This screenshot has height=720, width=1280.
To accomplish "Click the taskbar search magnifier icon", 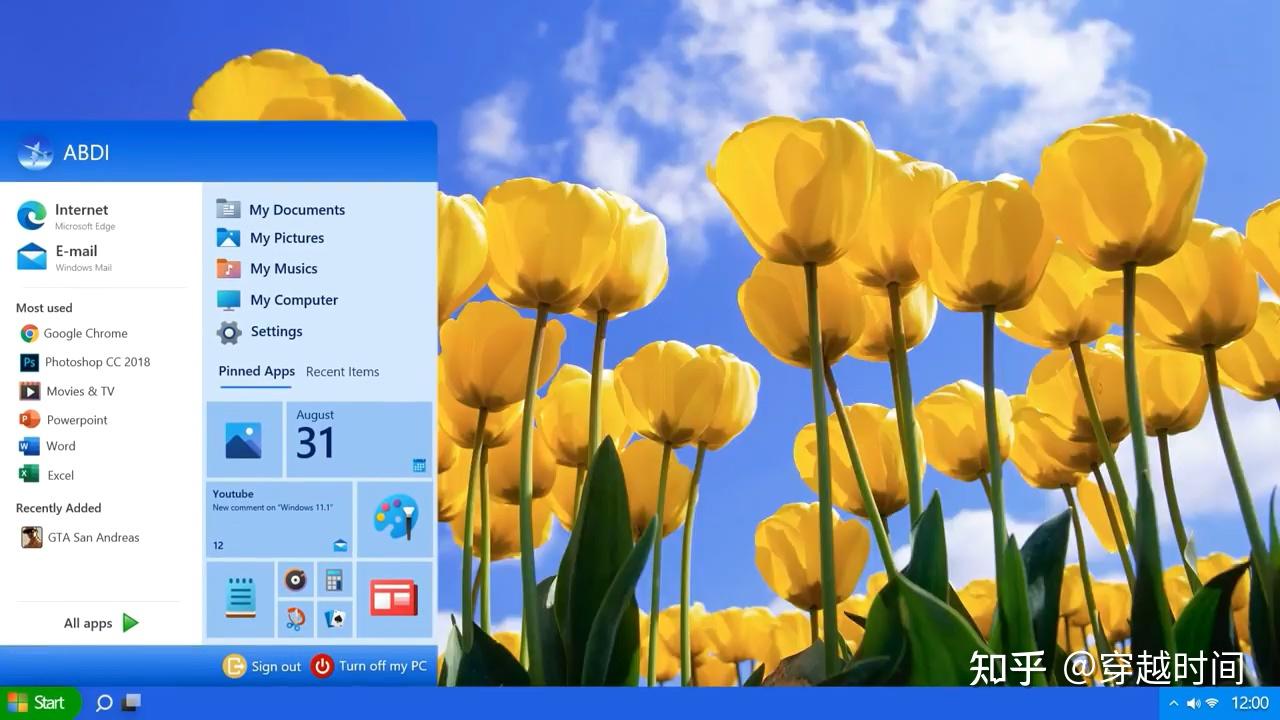I will [x=103, y=703].
